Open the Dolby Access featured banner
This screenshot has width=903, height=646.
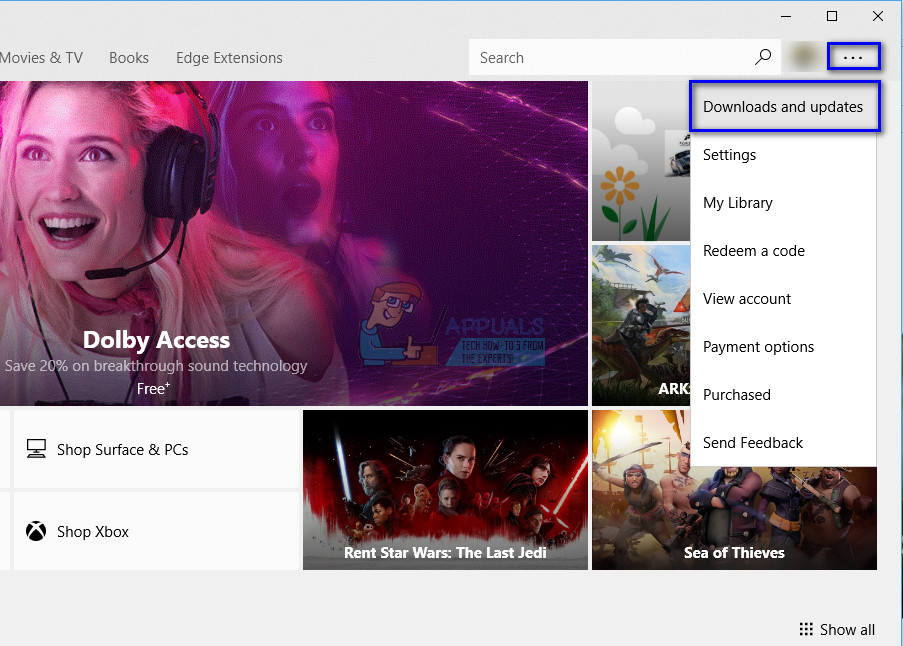[294, 243]
